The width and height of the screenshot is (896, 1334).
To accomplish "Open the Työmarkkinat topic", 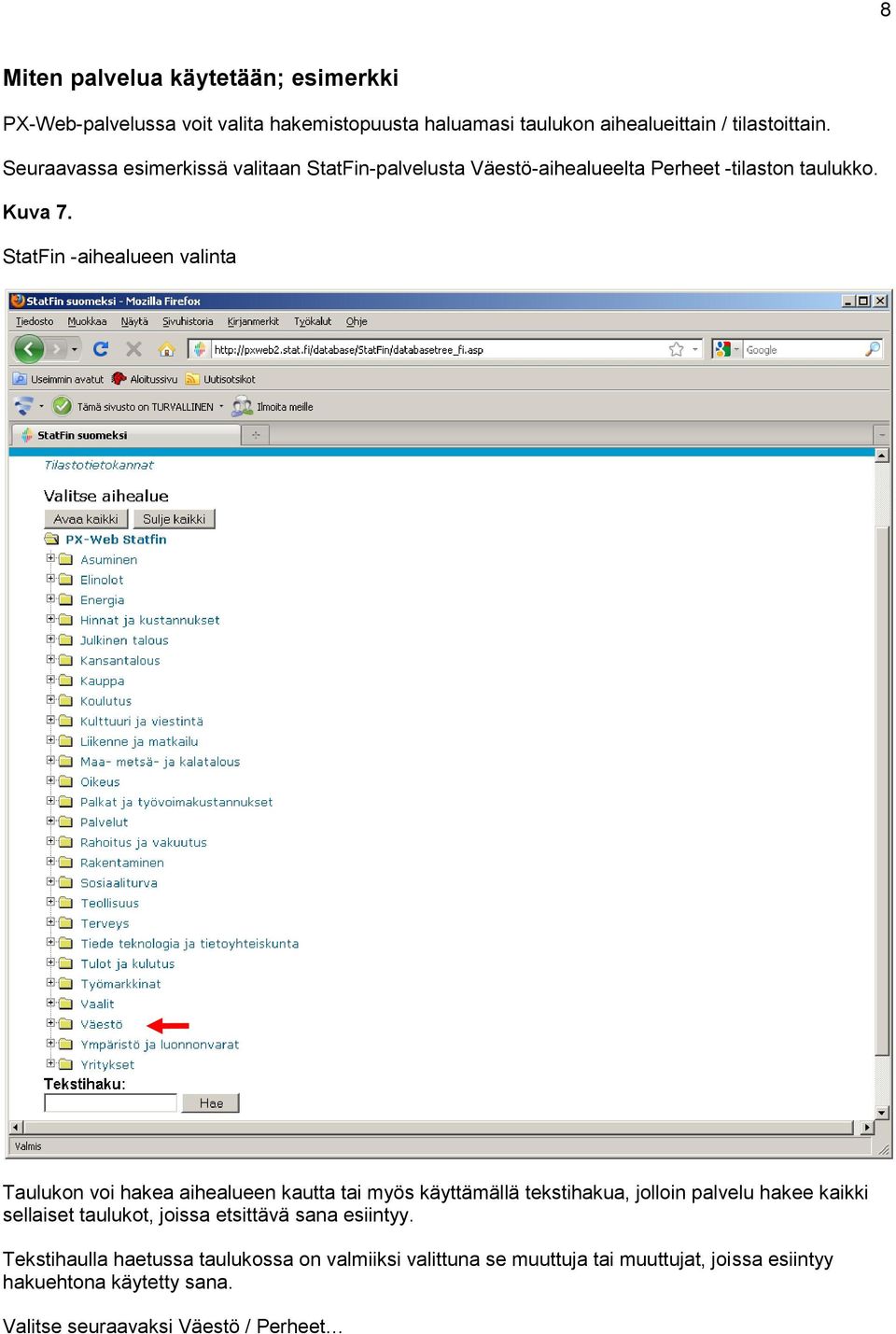I will point(120,984).
